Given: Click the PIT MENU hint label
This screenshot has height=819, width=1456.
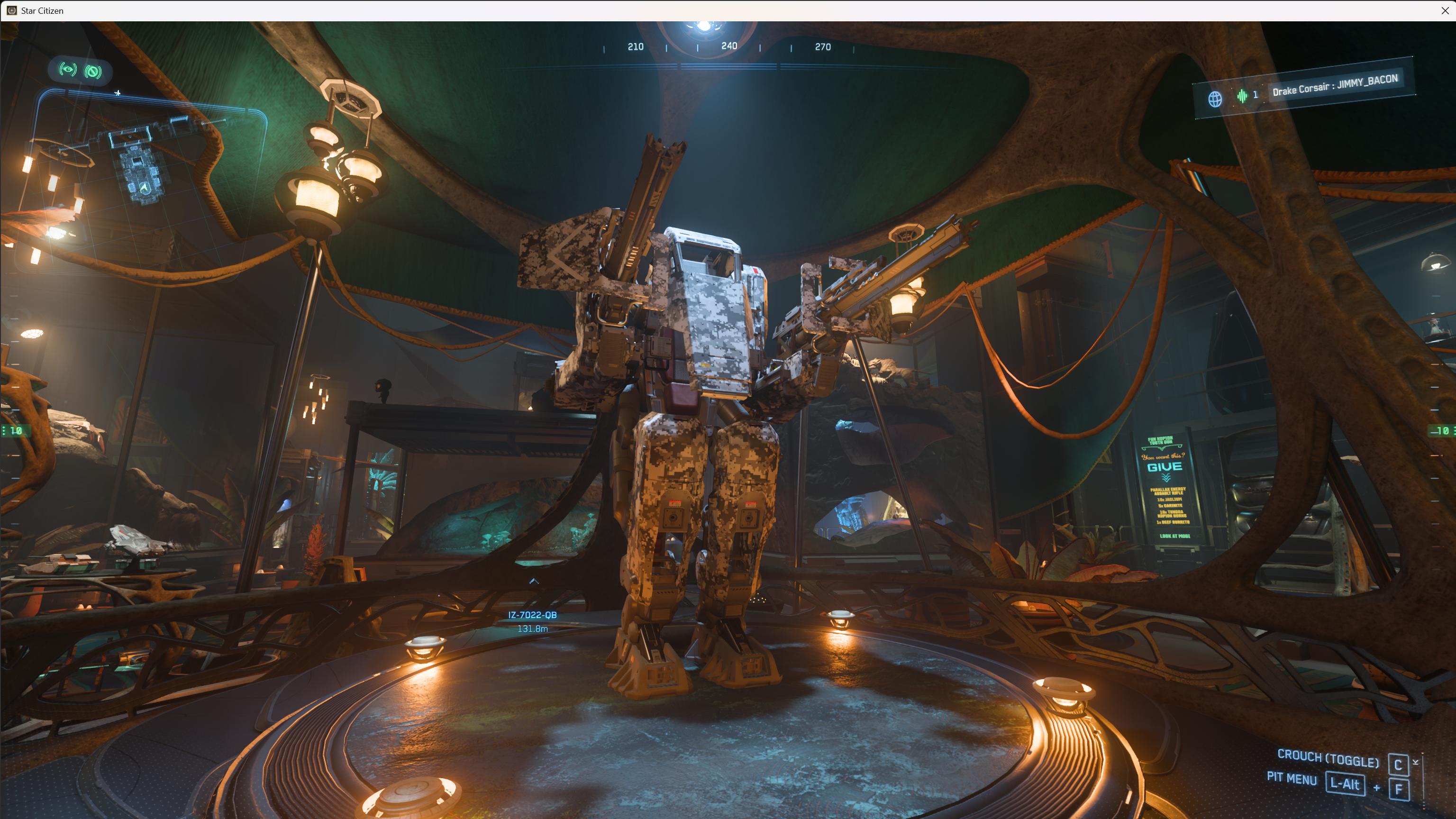Looking at the screenshot, I should [x=1292, y=779].
